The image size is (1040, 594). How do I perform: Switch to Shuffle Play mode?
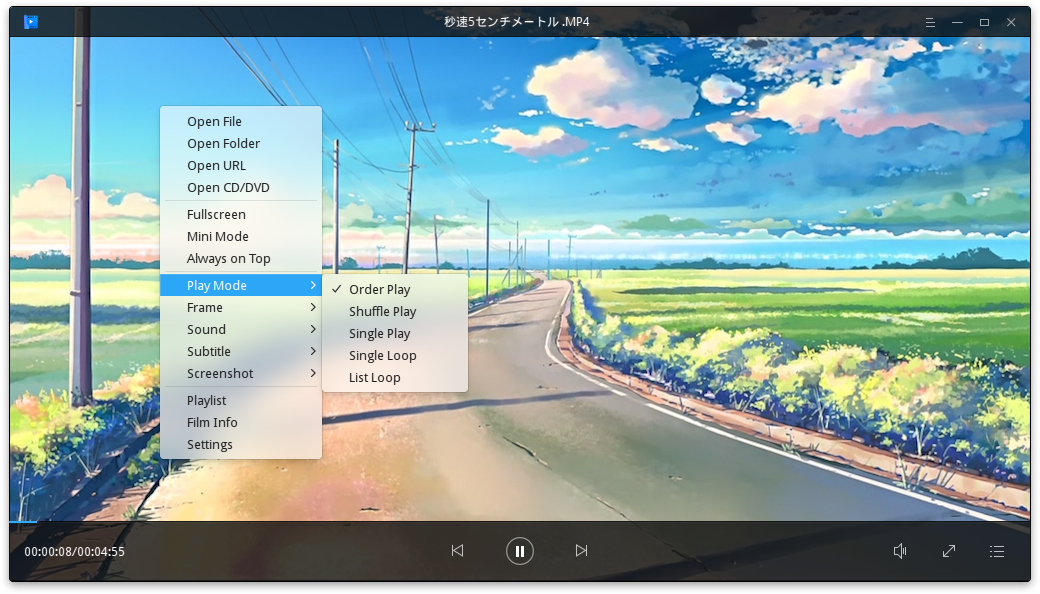pyautogui.click(x=395, y=311)
